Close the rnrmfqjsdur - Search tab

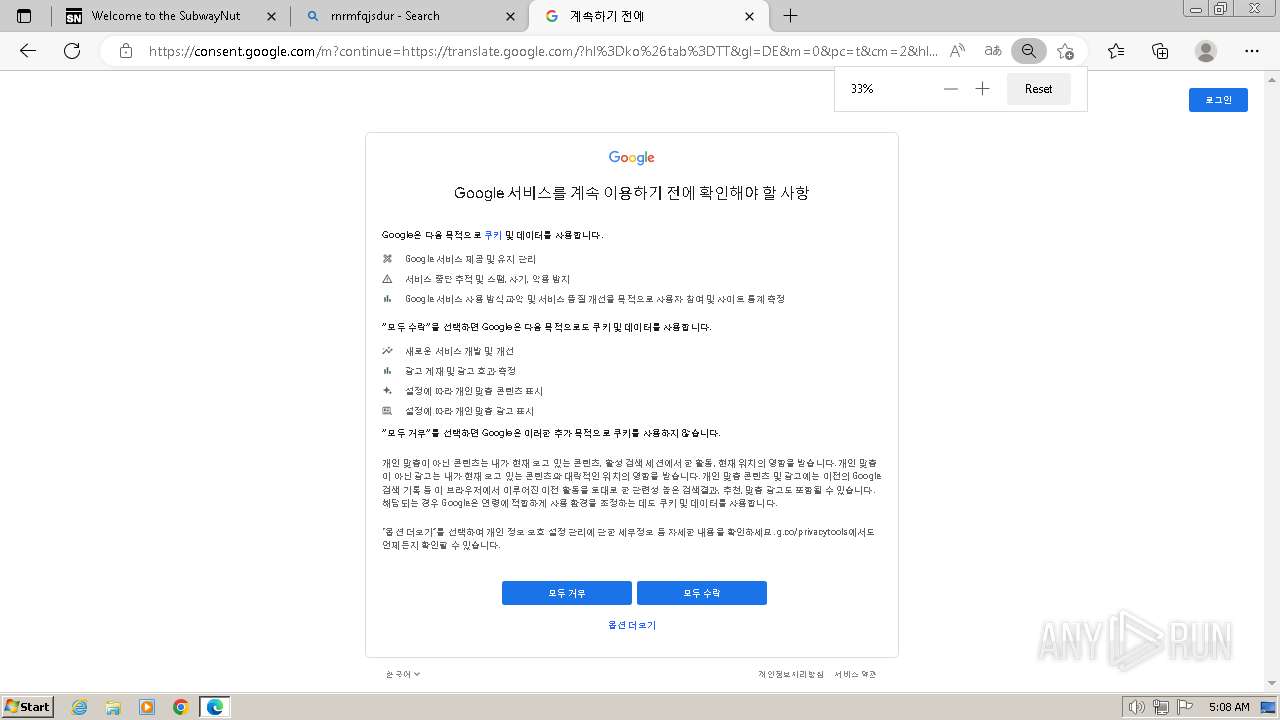coord(511,16)
